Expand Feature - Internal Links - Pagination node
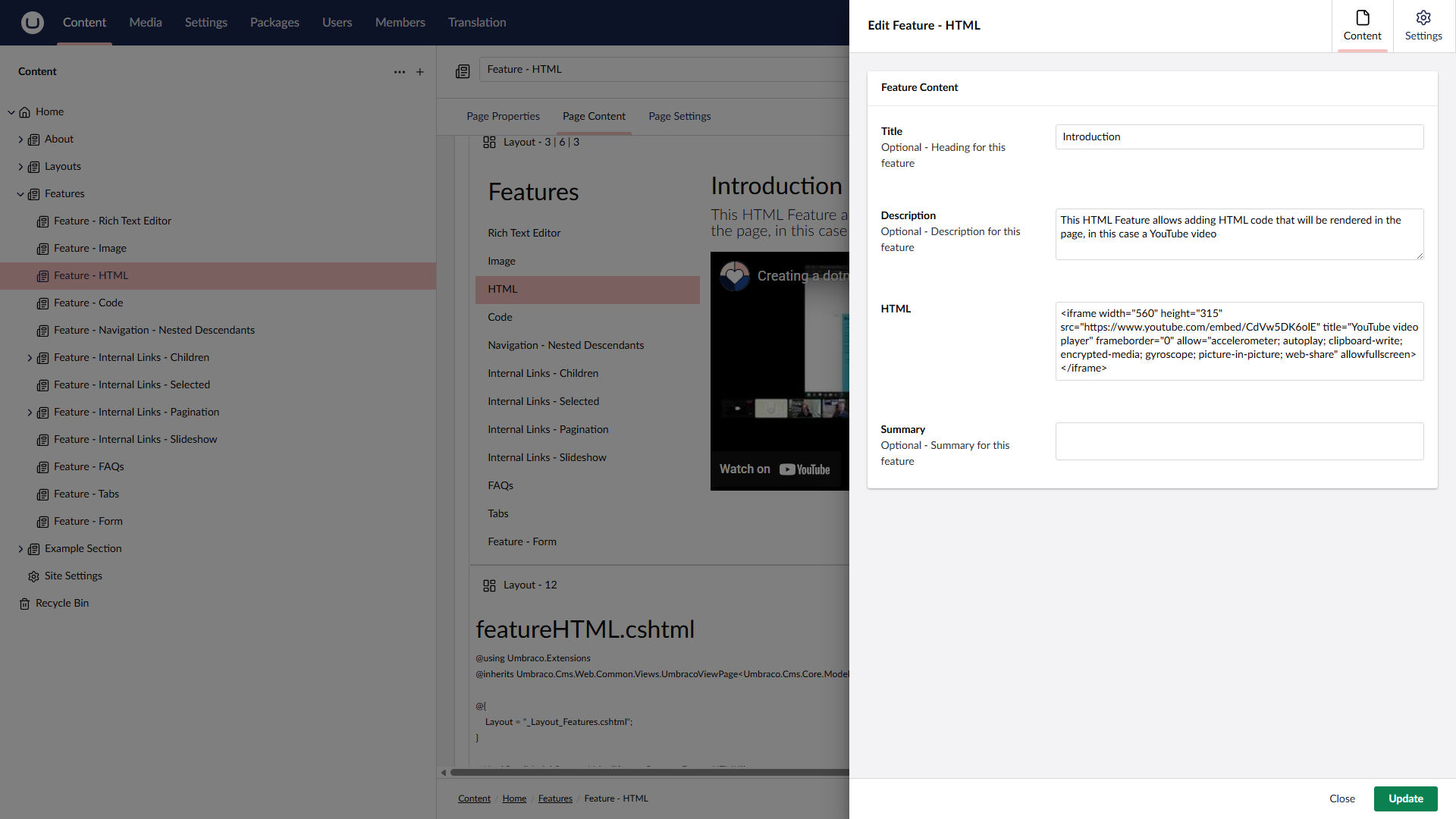Image resolution: width=1456 pixels, height=819 pixels. [x=30, y=413]
